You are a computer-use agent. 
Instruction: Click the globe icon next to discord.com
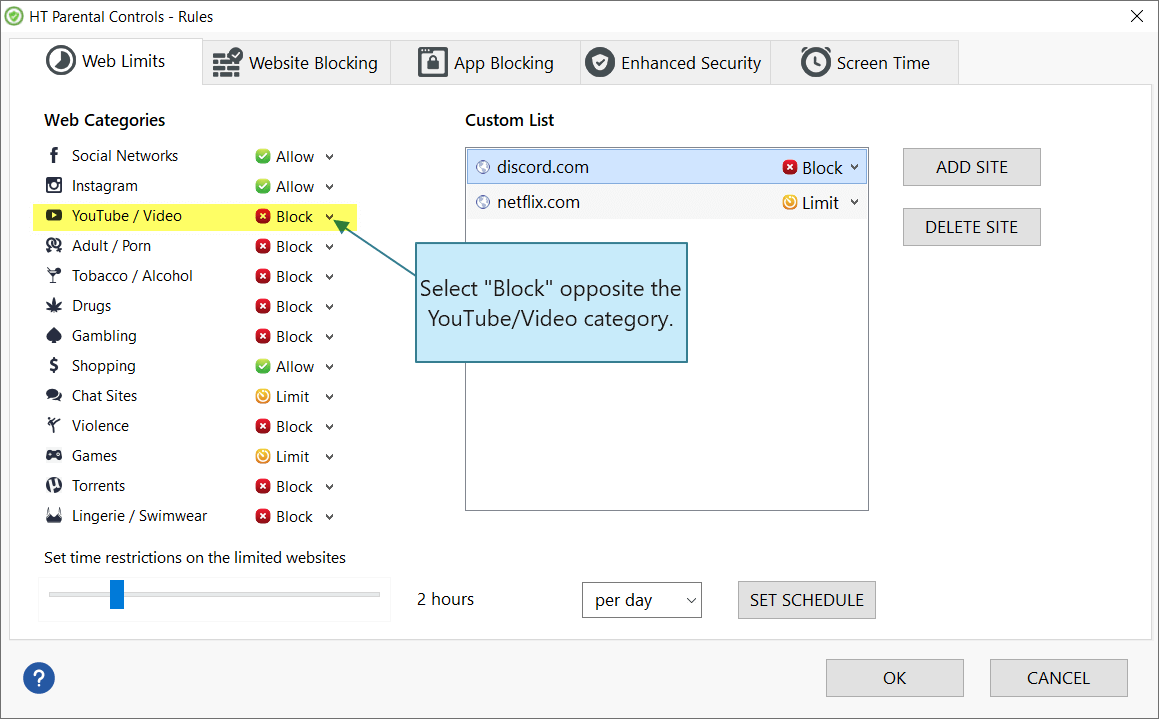point(483,167)
